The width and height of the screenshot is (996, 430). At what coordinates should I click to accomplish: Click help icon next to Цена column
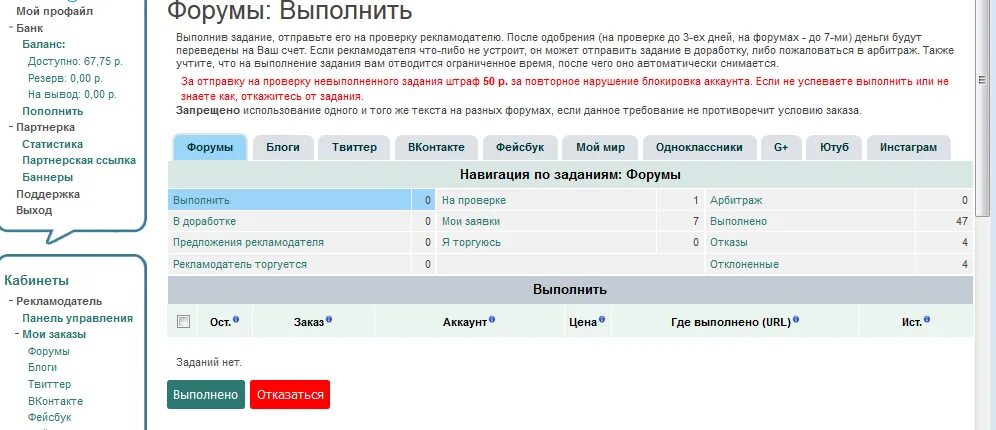[602, 319]
